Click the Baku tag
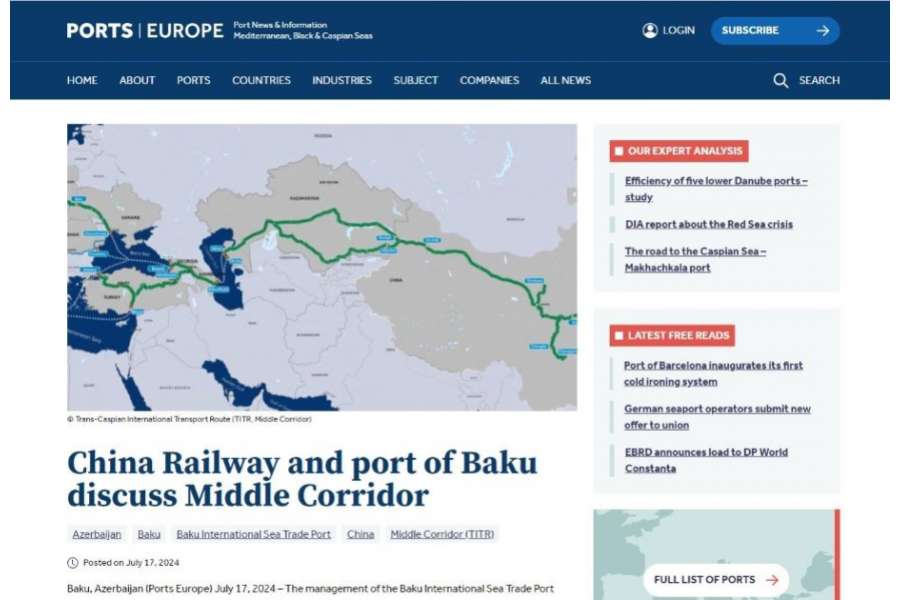 click(149, 535)
